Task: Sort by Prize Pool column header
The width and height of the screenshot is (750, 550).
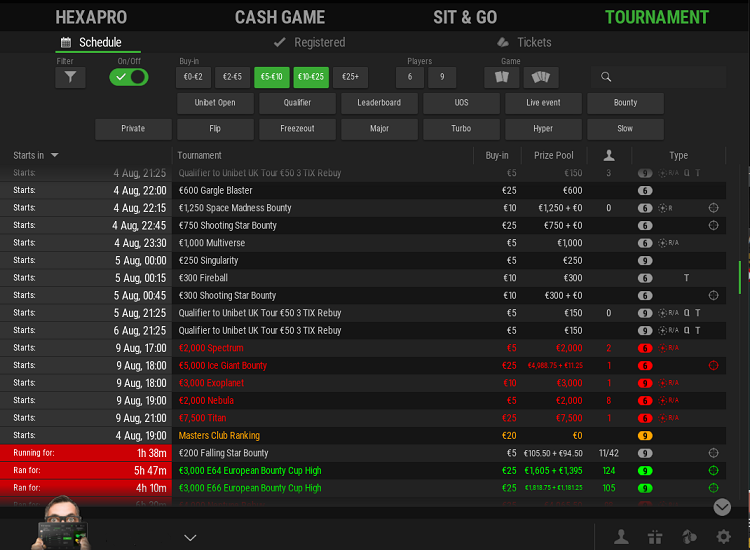Action: pyautogui.click(x=553, y=155)
